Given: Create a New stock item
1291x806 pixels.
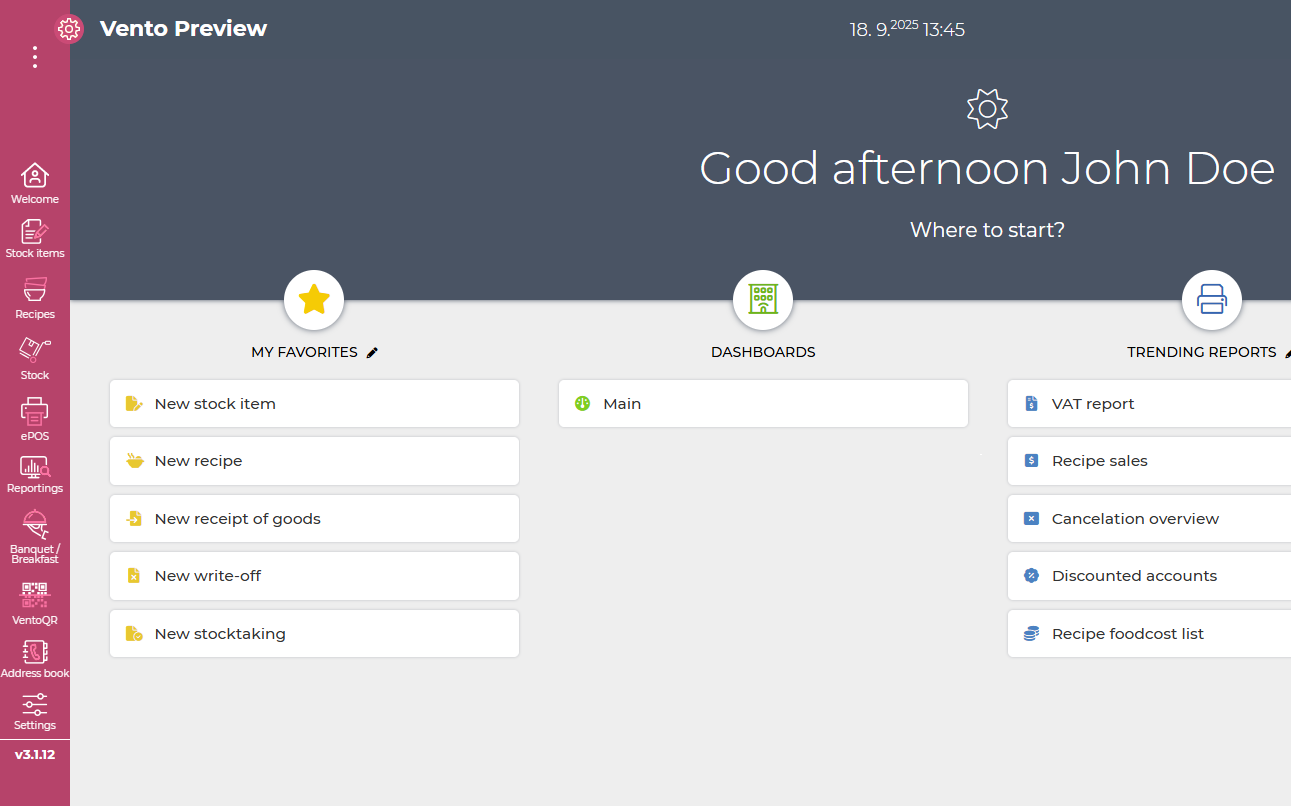Looking at the screenshot, I should [314, 404].
